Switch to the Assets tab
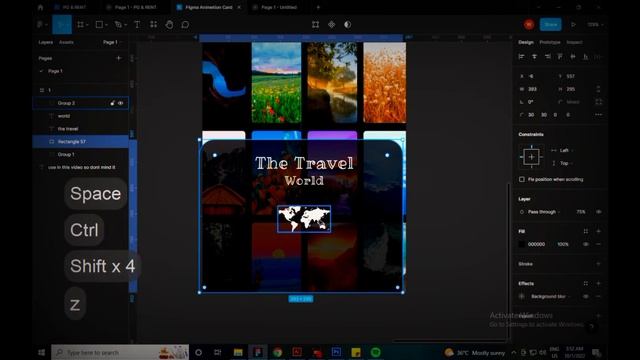The height and width of the screenshot is (360, 640). tap(66, 42)
